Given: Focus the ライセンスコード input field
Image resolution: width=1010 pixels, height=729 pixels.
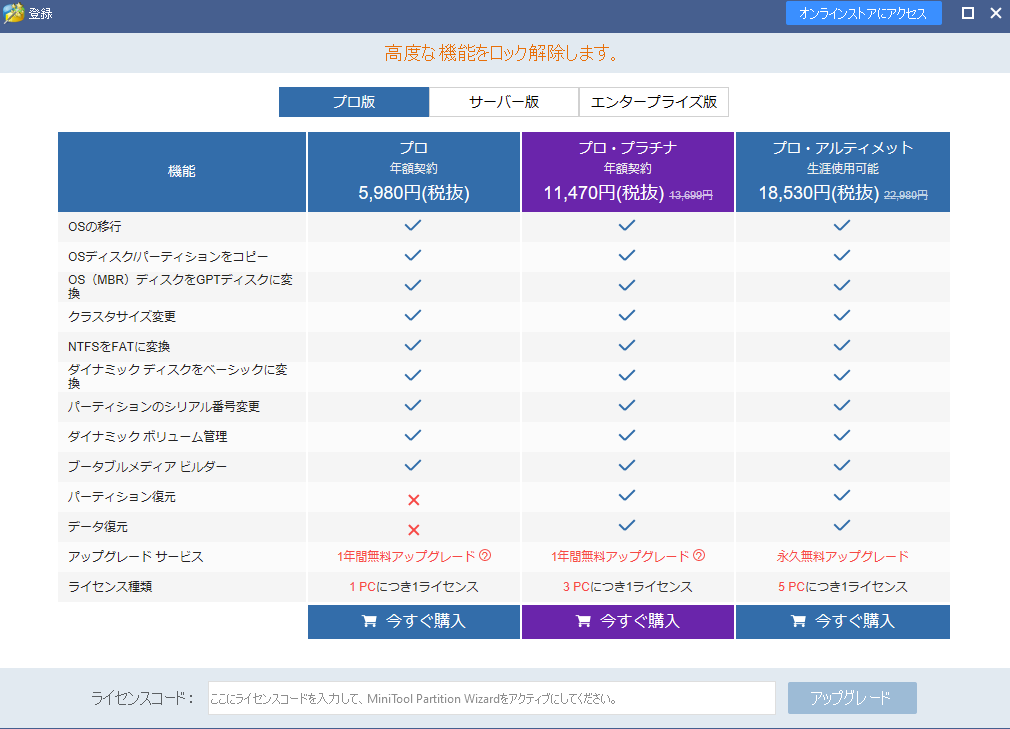Looking at the screenshot, I should (x=491, y=698).
